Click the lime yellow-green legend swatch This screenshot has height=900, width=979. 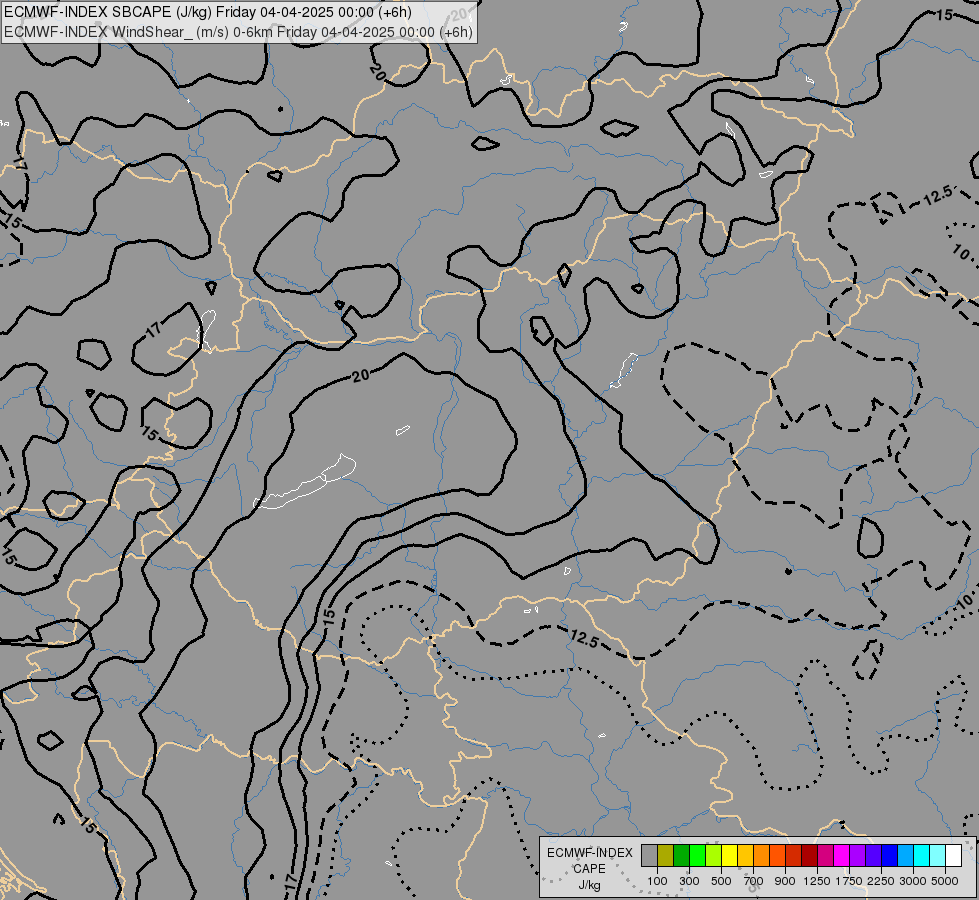tap(713, 855)
